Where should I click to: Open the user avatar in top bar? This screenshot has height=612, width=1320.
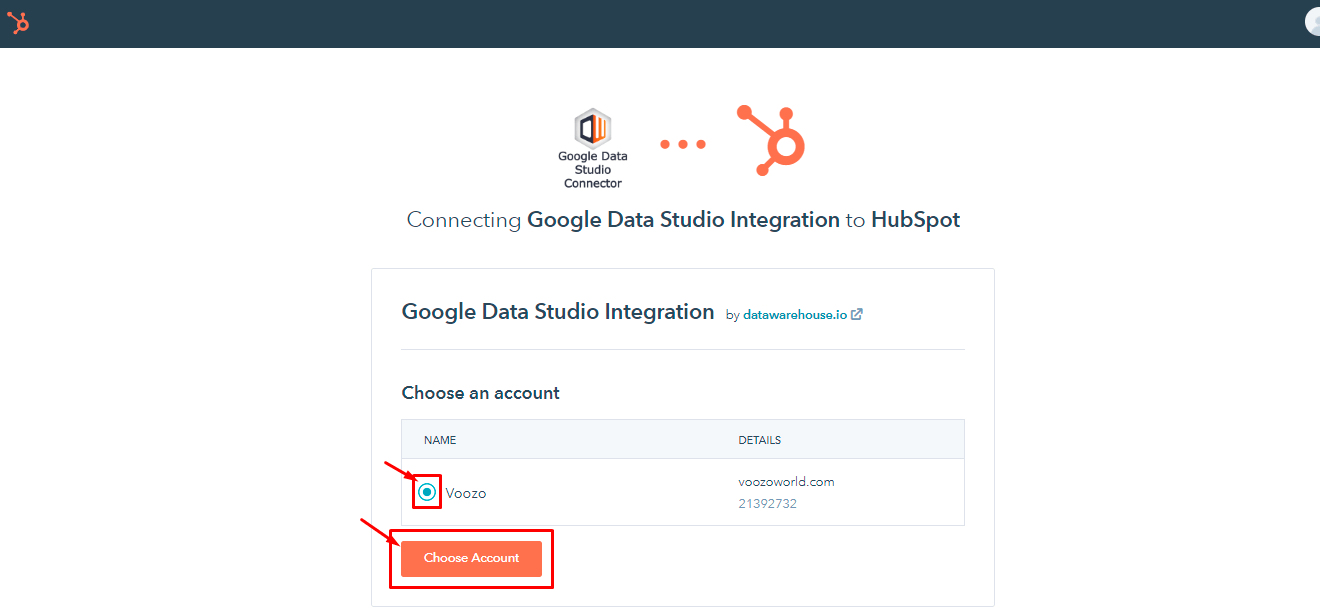click(x=1313, y=22)
